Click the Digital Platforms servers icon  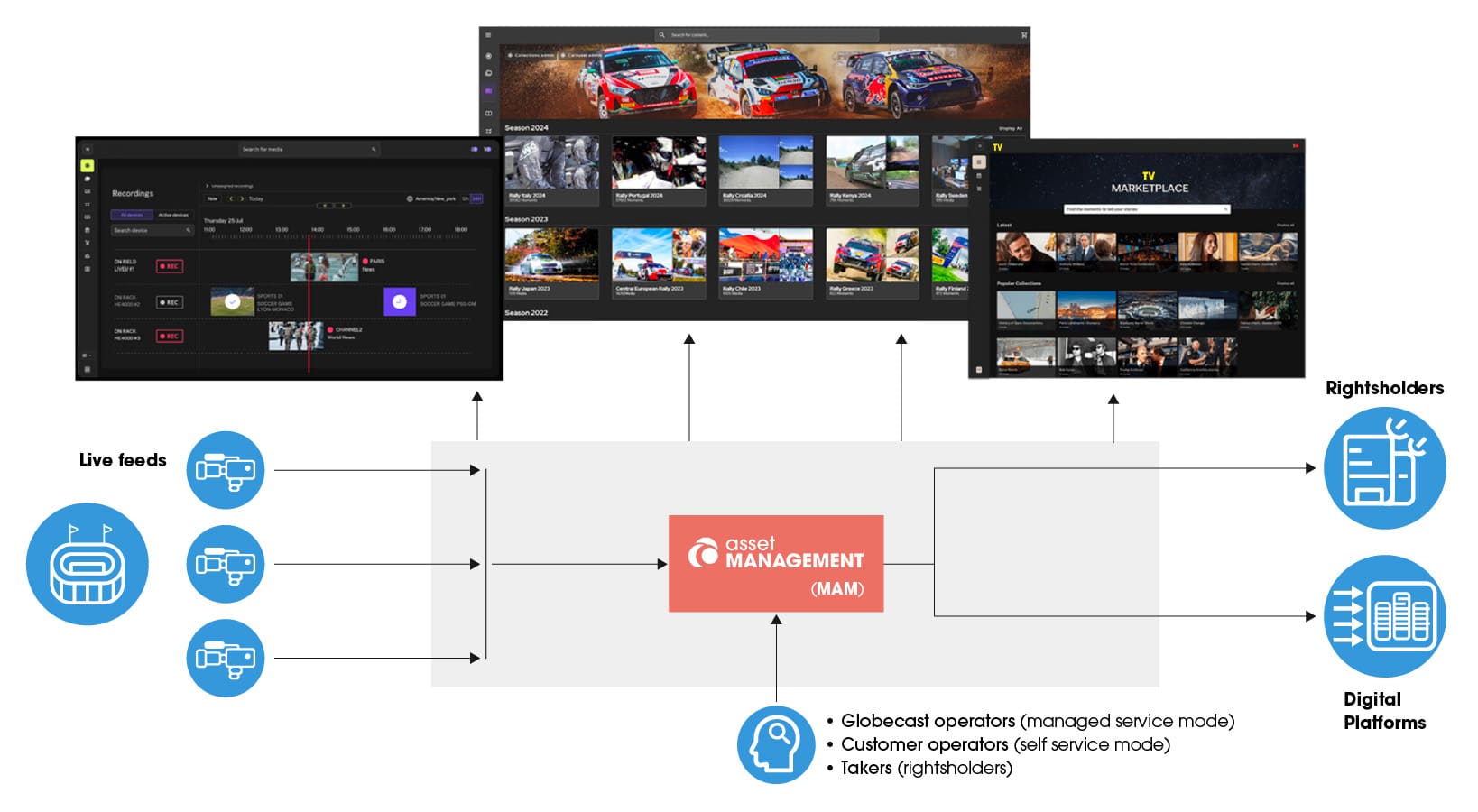point(1385,616)
